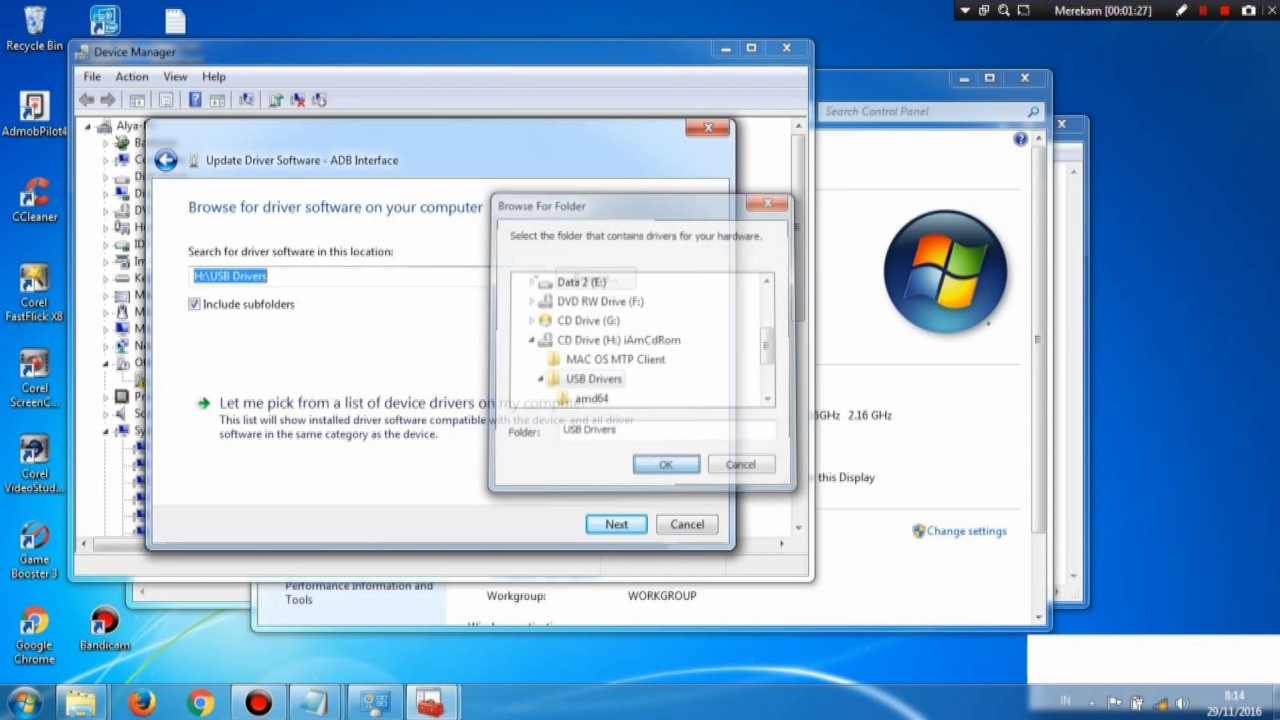Click the driver location path field
This screenshot has height=720, width=1280.
click(340, 276)
